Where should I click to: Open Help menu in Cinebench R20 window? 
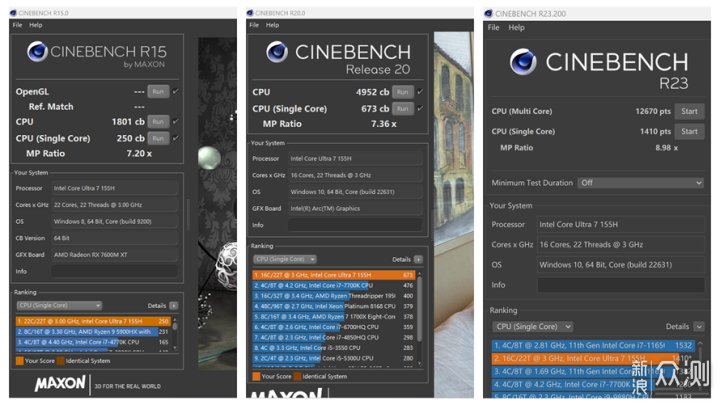tap(272, 25)
